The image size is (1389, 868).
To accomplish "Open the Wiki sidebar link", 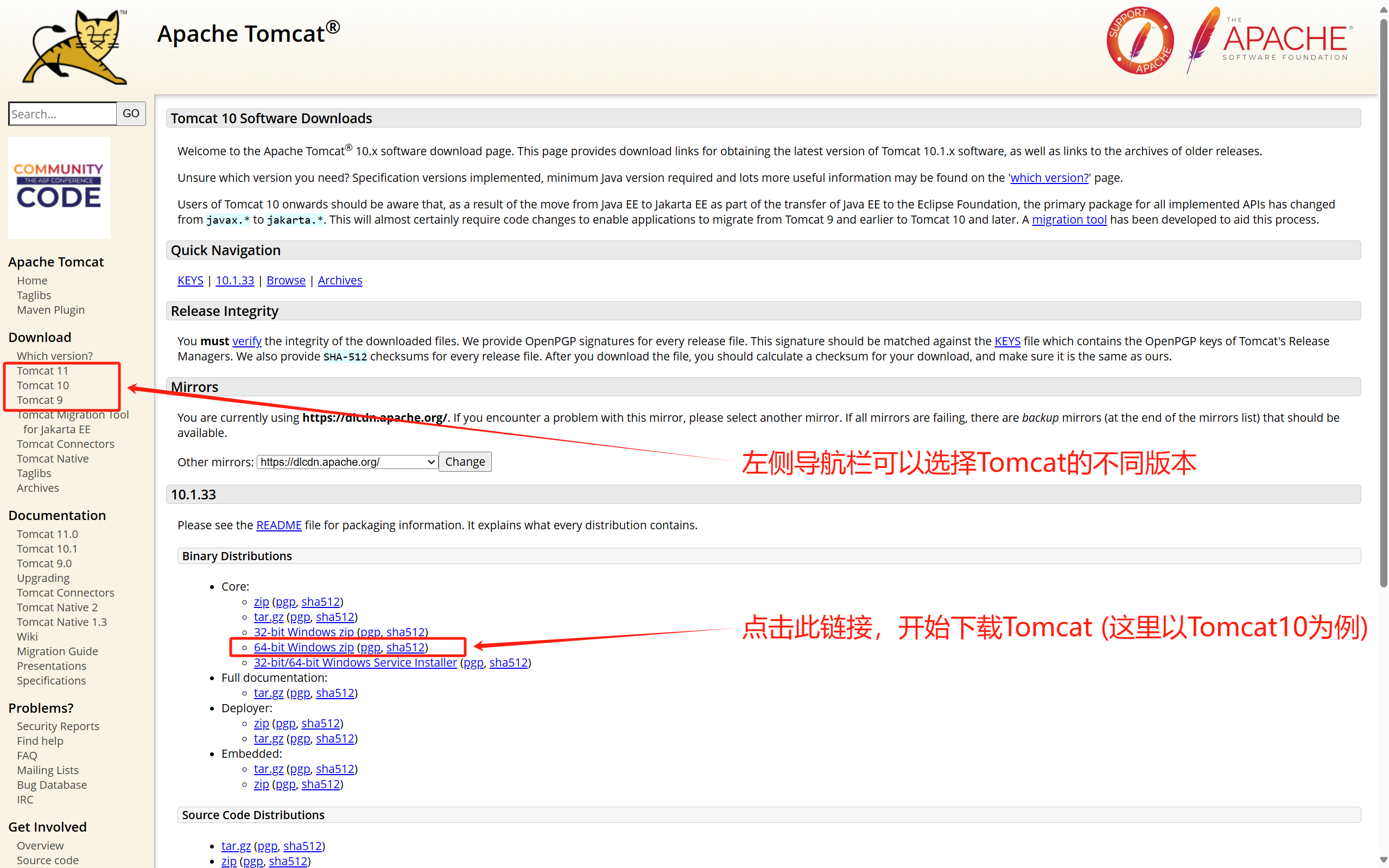I will [27, 637].
